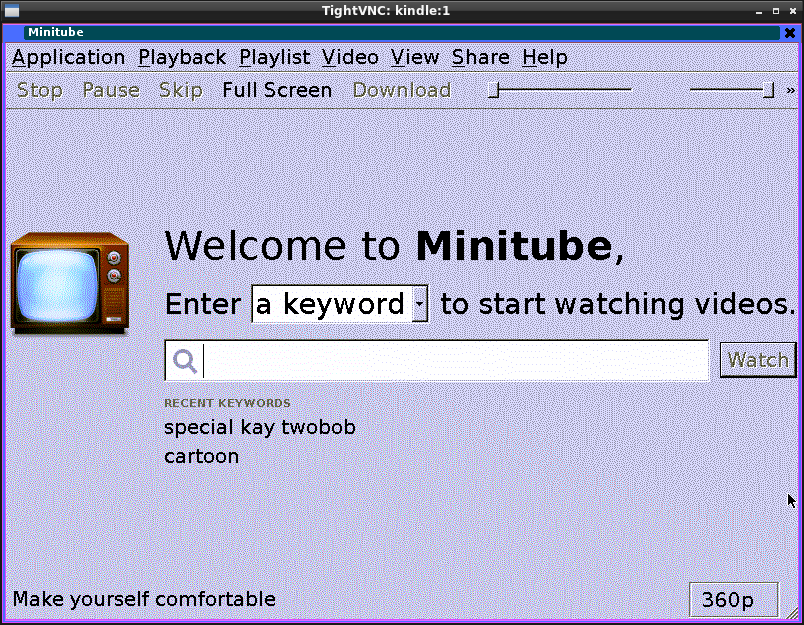Open the Playback menu
The width and height of the screenshot is (804, 625).
pos(182,57)
